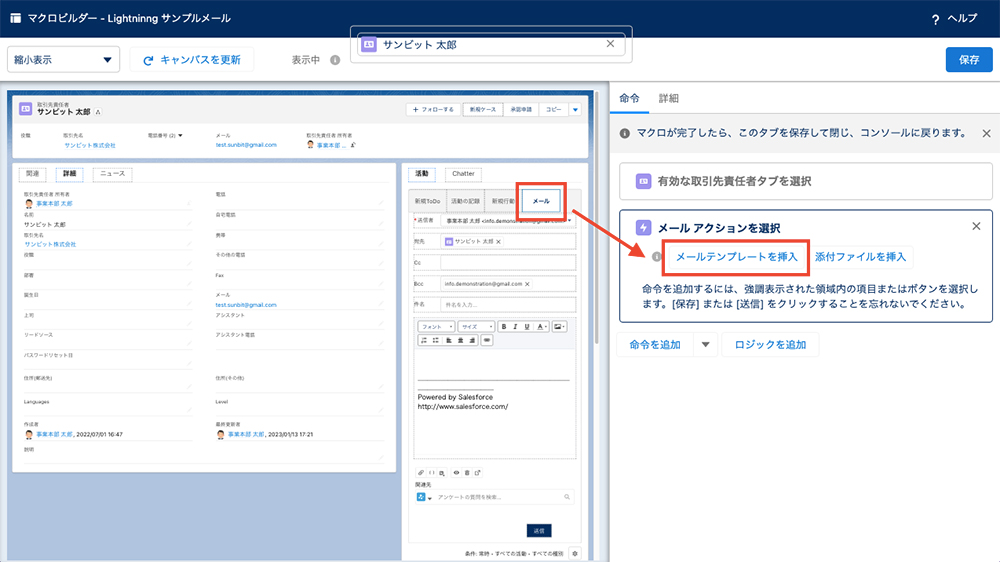Click the bulleted list icon in email editor
The image size is (1000, 562).
click(436, 341)
